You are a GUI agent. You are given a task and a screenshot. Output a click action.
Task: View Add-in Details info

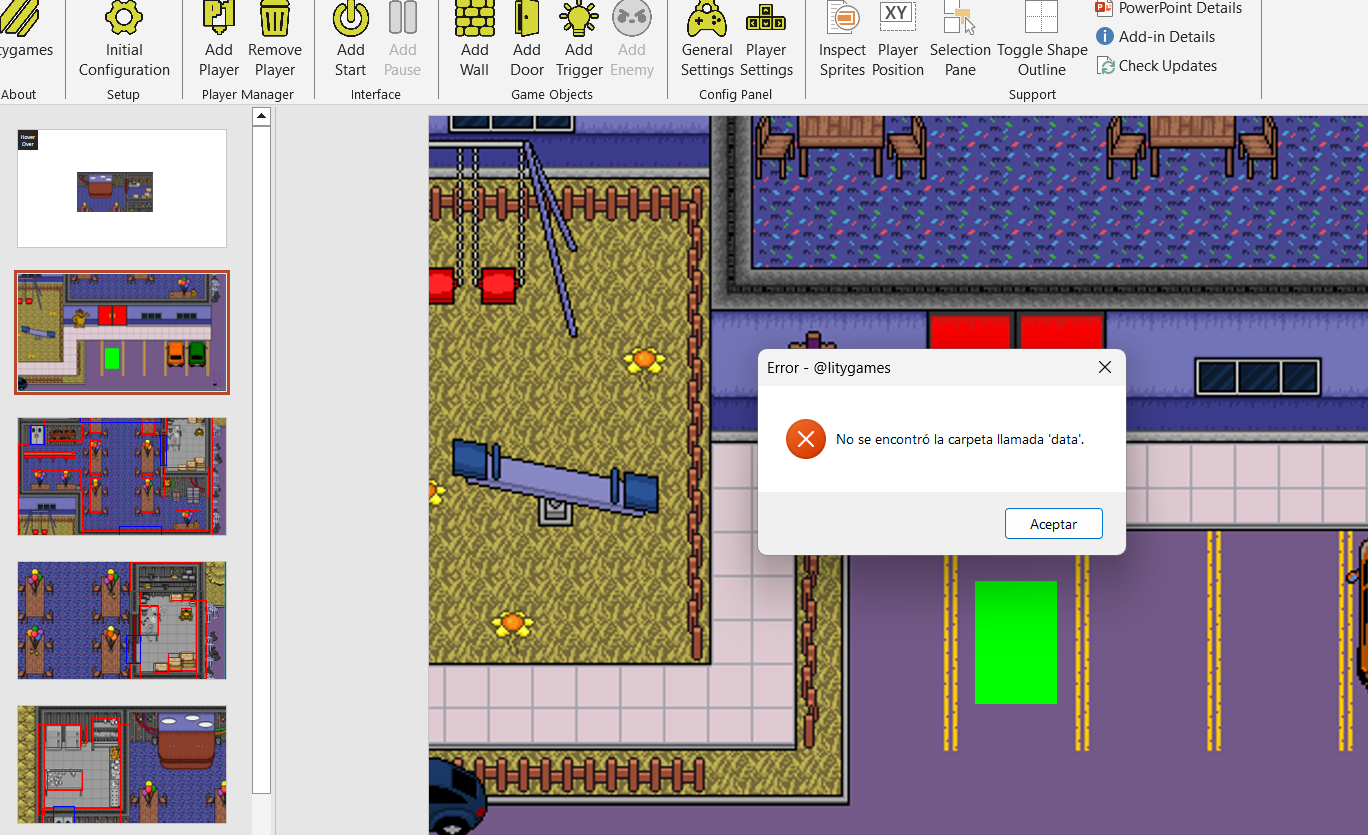(x=1156, y=37)
